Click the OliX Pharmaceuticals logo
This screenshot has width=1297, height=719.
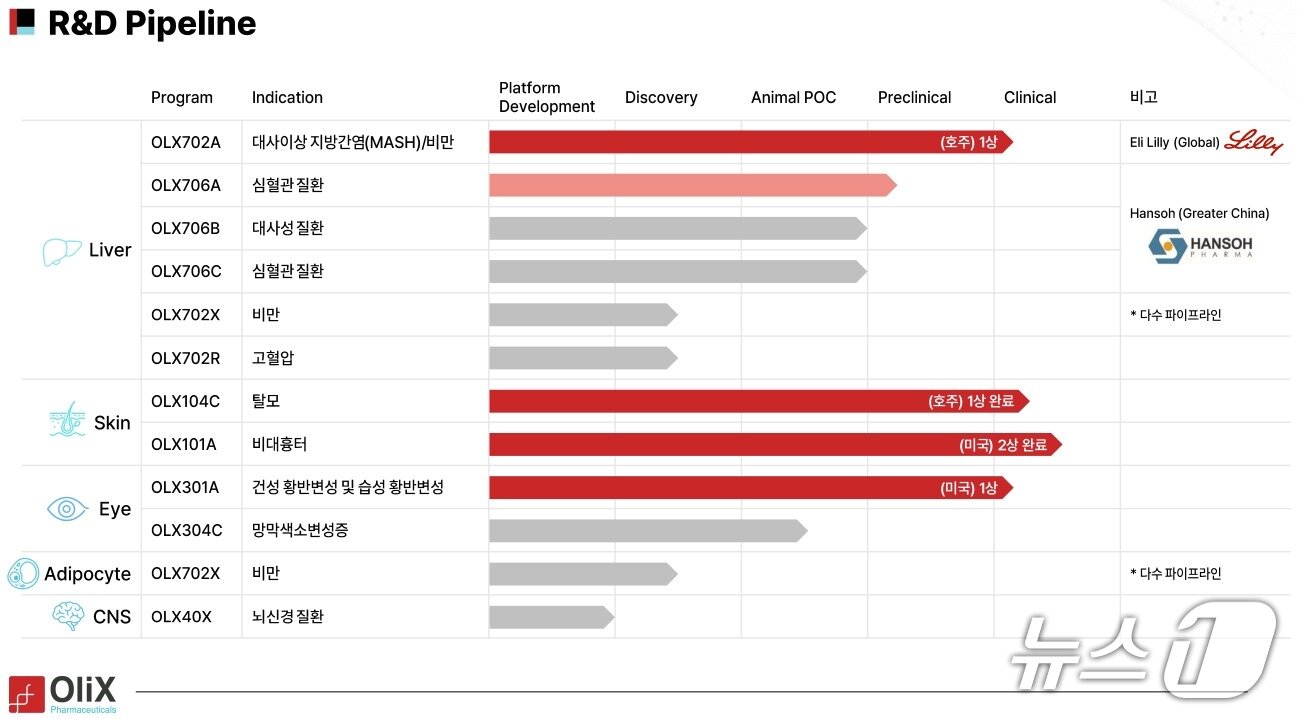pos(63,694)
